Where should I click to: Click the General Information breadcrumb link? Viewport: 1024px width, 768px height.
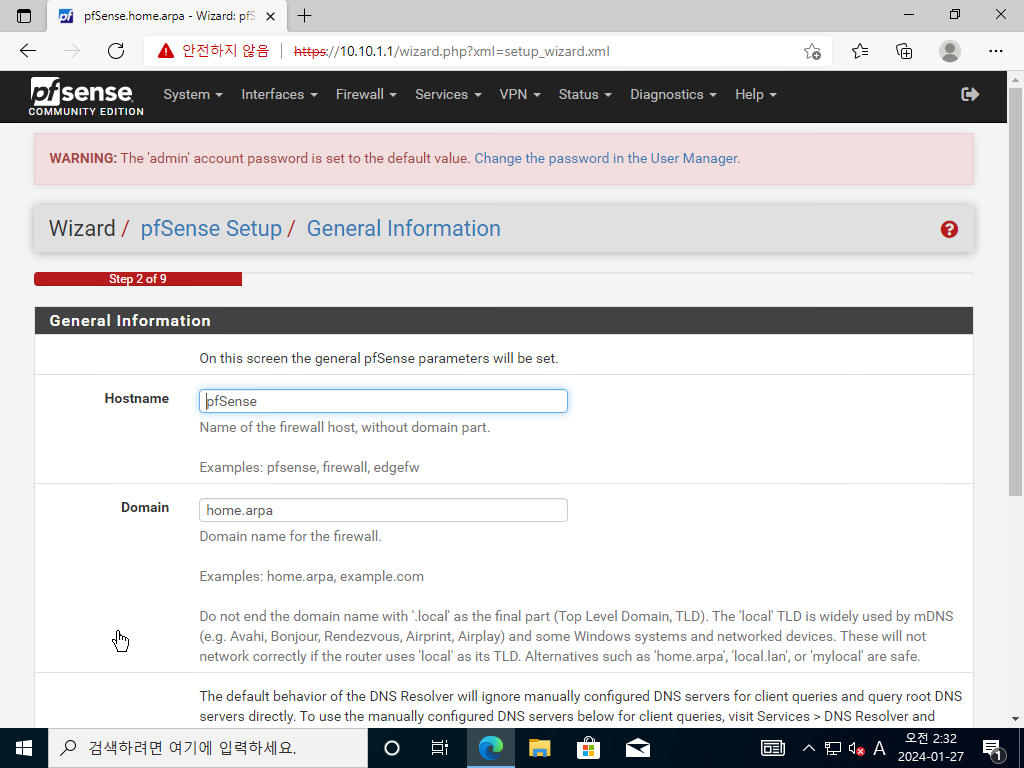(404, 229)
